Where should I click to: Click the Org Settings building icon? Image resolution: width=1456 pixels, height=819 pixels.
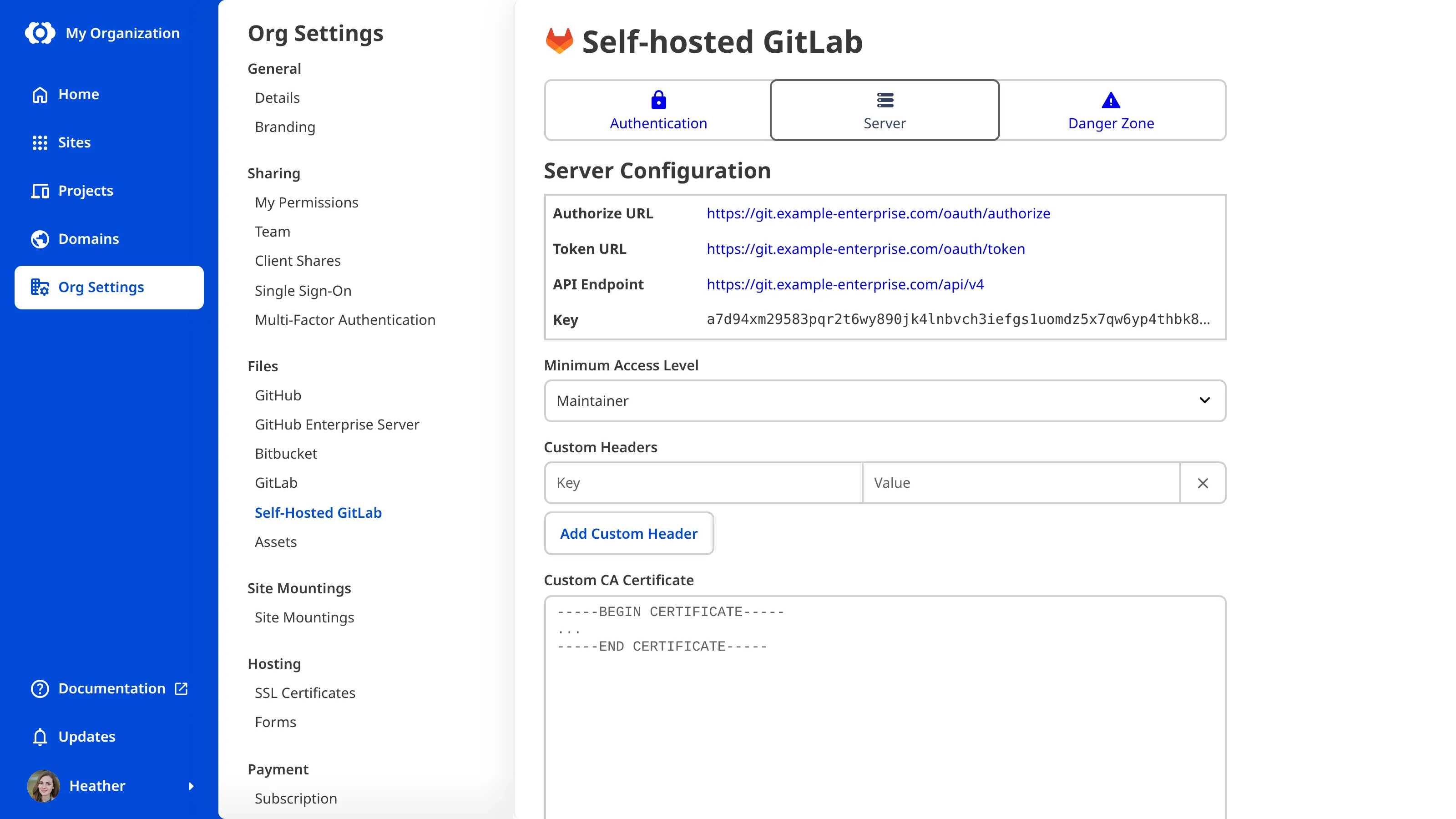[40, 287]
